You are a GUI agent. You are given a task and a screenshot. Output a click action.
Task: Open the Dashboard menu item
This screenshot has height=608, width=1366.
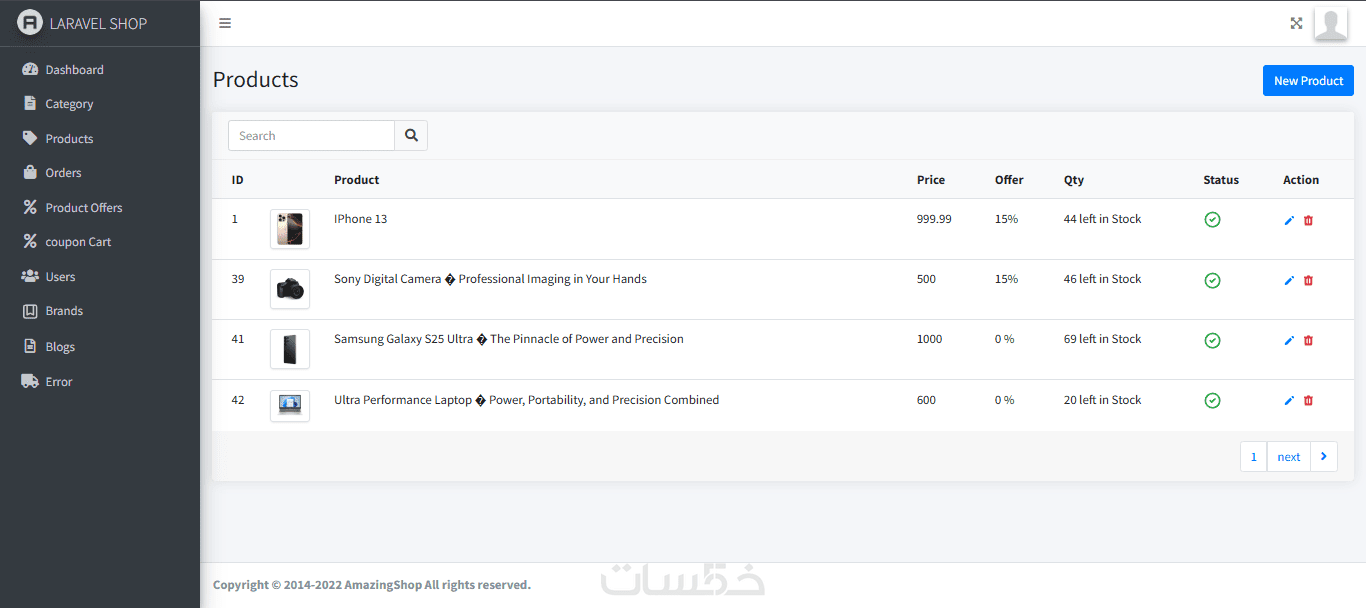[74, 70]
